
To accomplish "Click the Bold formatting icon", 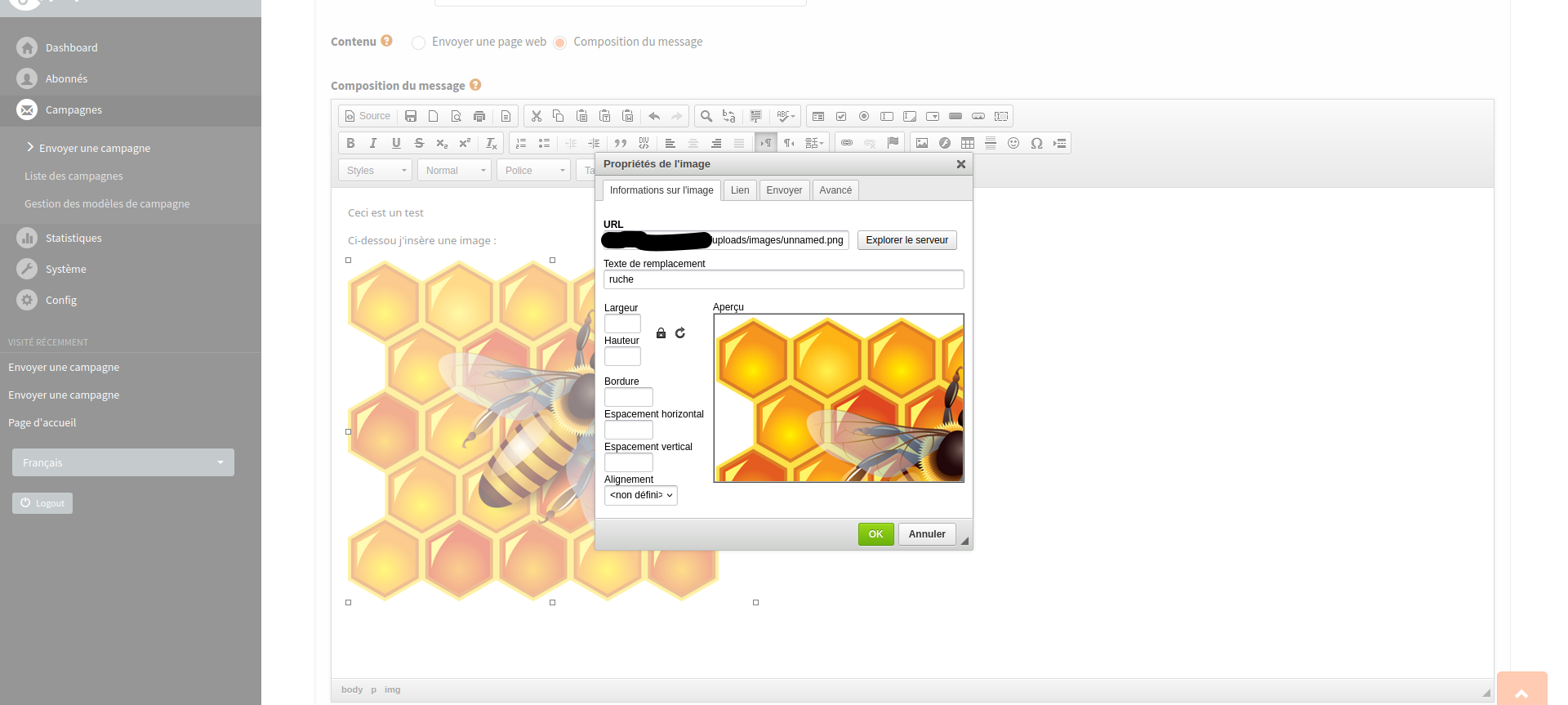I will (x=350, y=143).
